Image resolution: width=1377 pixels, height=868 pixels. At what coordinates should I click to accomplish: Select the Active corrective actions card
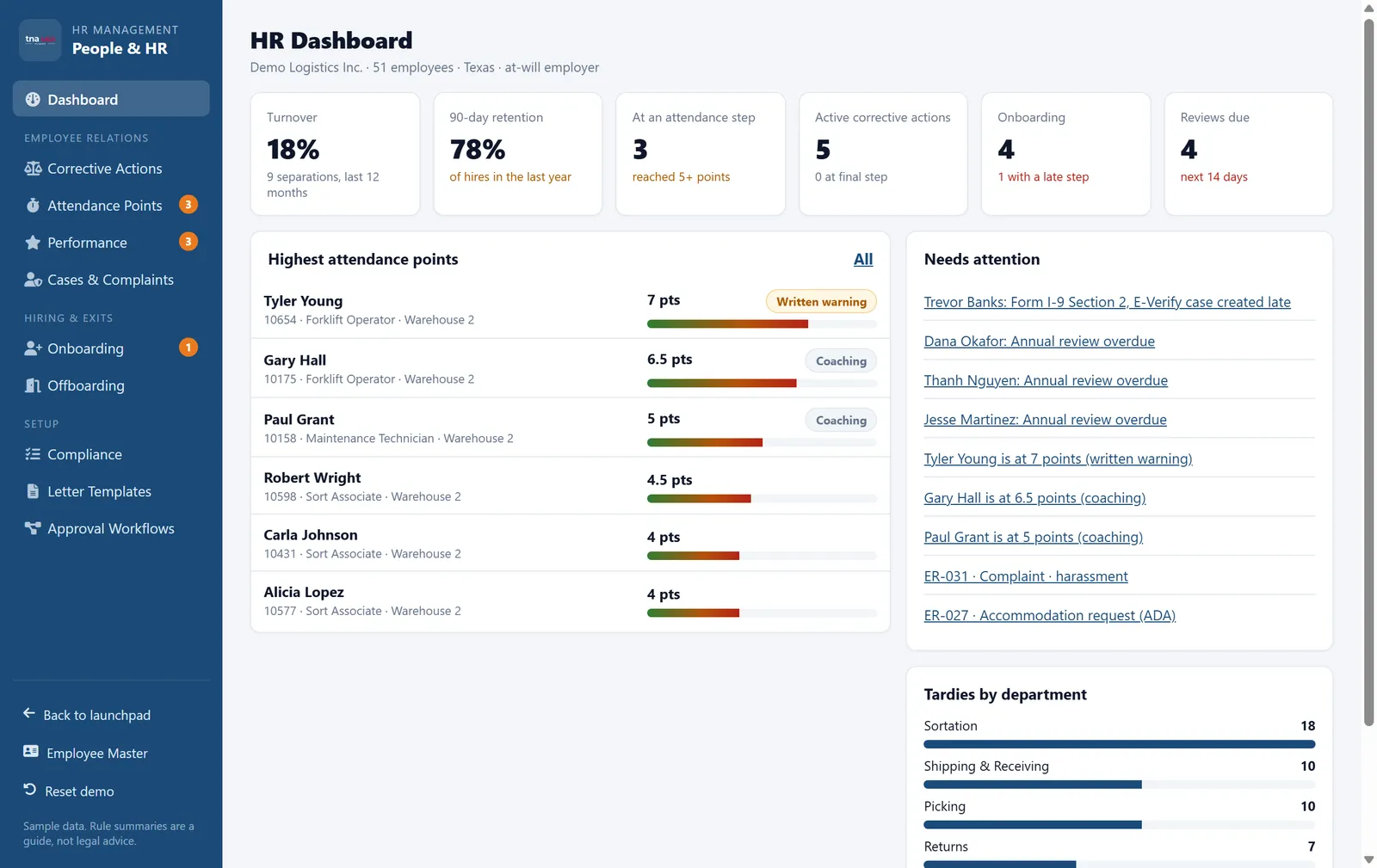[883, 154]
